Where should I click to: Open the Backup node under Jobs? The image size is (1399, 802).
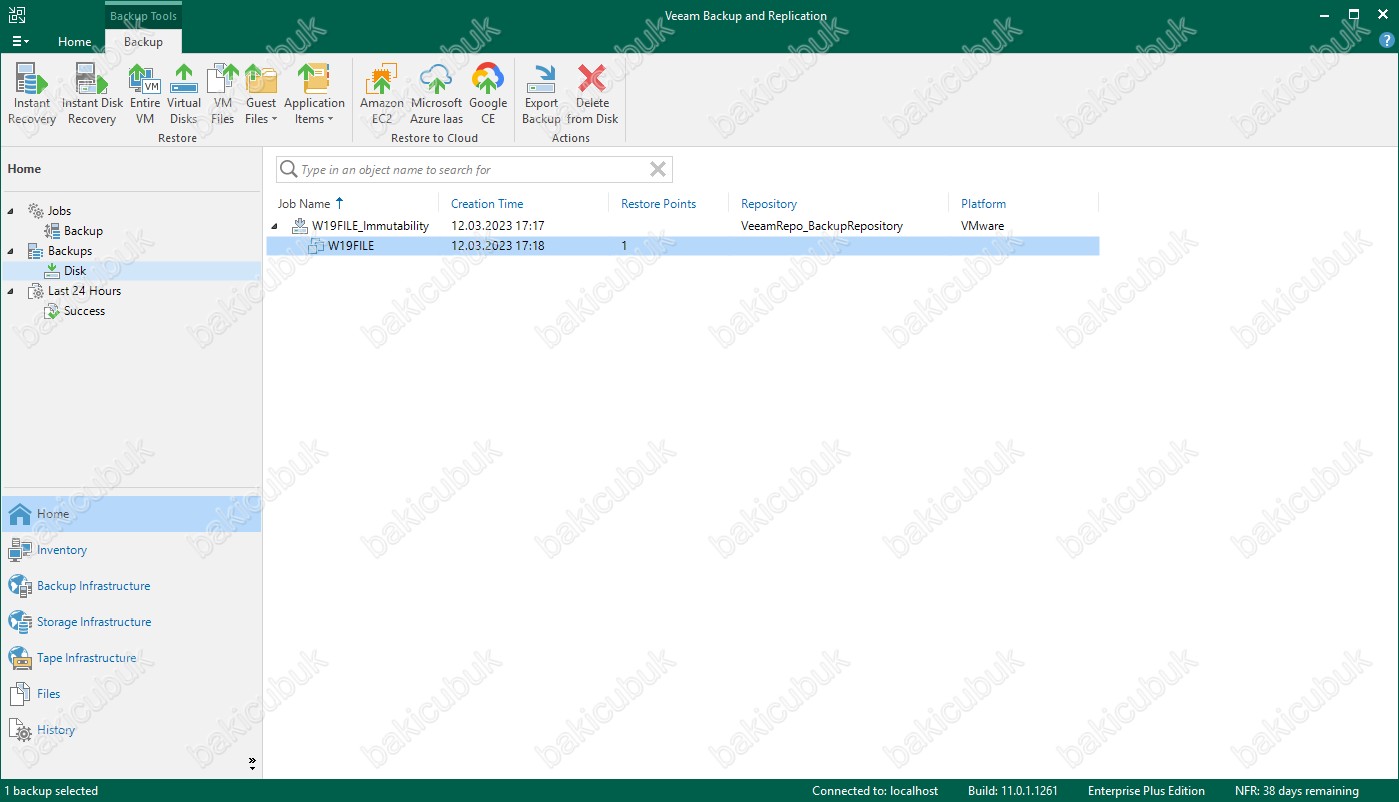(83, 231)
